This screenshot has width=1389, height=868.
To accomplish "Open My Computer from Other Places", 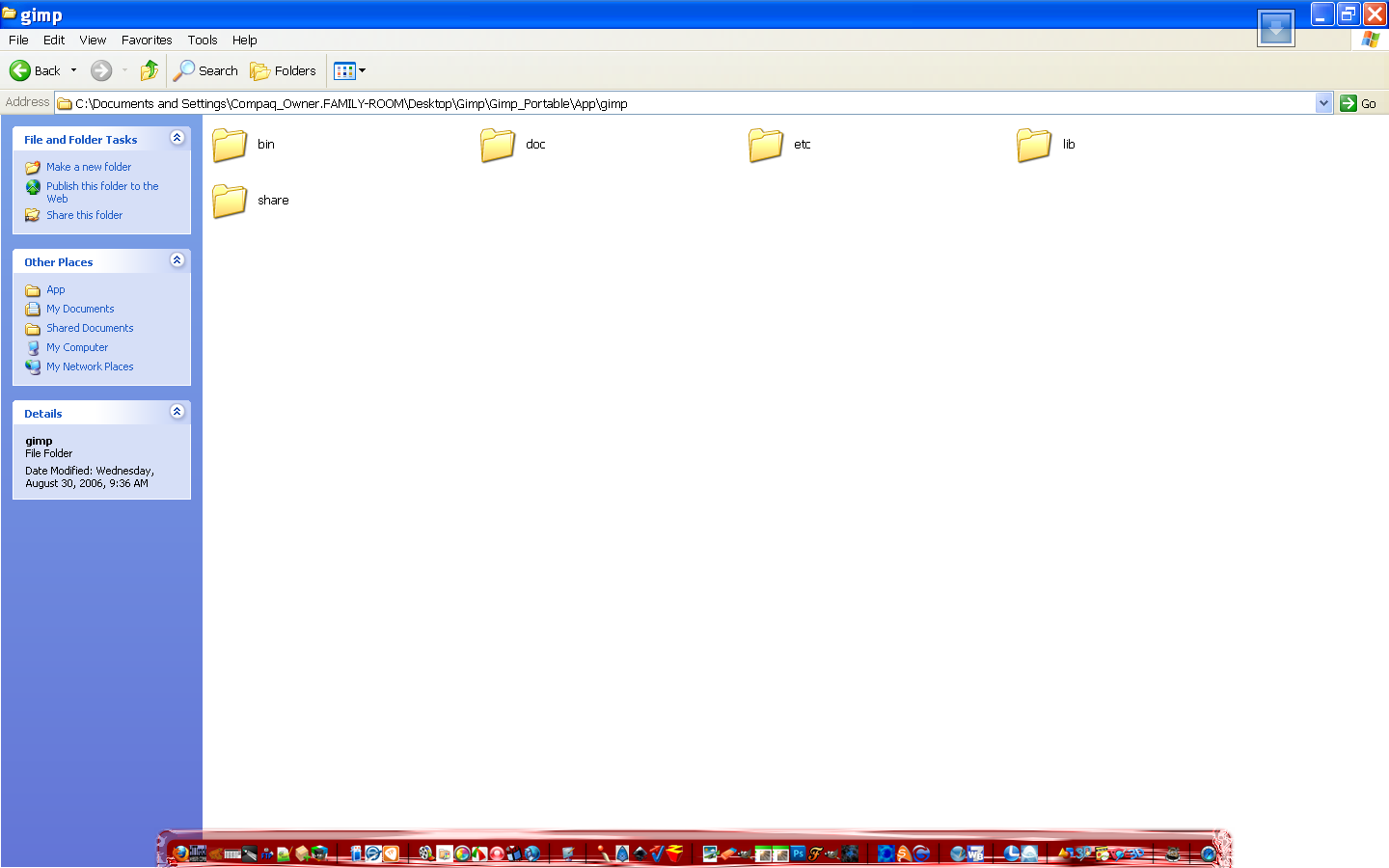I will (x=77, y=347).
